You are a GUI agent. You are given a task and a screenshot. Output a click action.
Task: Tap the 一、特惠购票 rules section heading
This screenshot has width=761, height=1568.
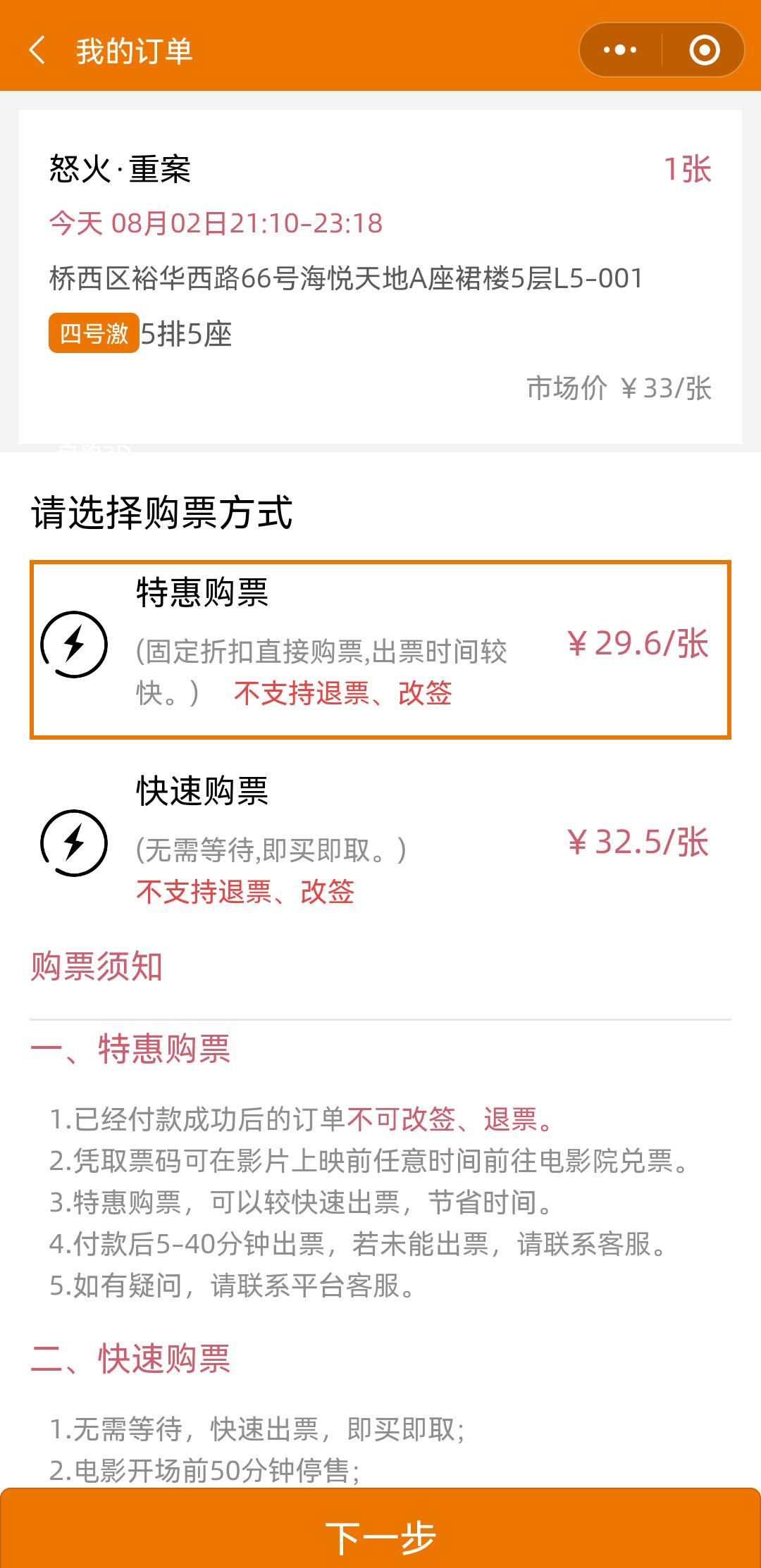(x=130, y=1049)
